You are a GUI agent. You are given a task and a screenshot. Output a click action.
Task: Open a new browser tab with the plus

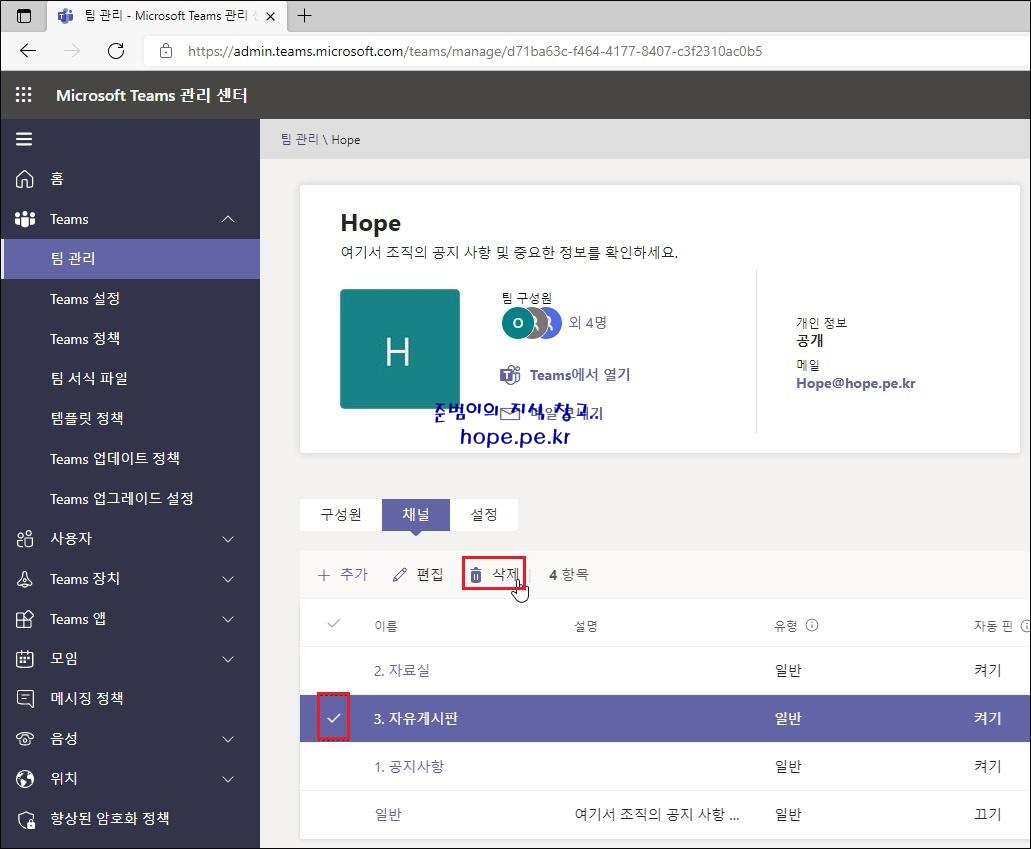point(304,15)
